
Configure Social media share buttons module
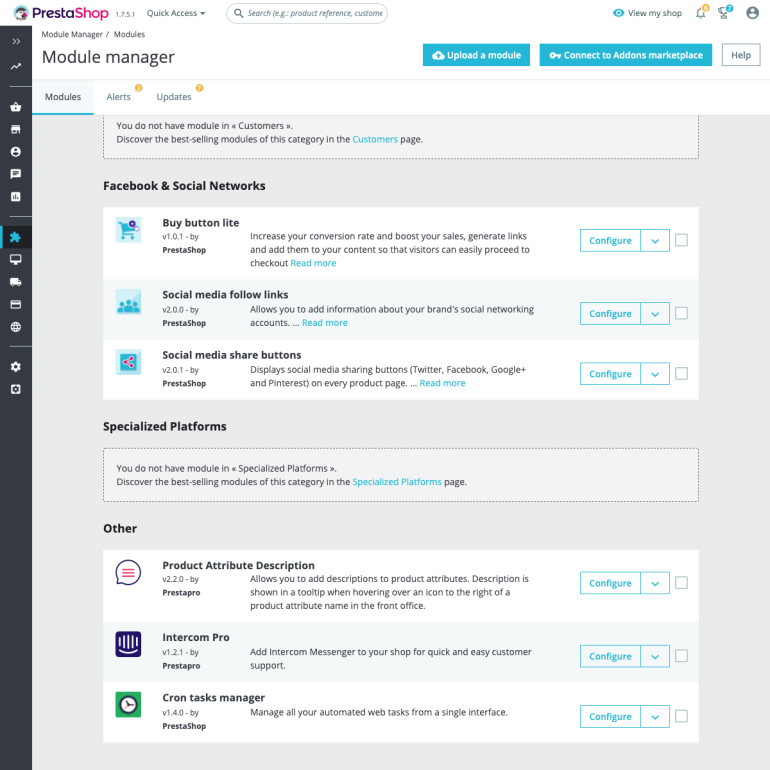click(610, 374)
